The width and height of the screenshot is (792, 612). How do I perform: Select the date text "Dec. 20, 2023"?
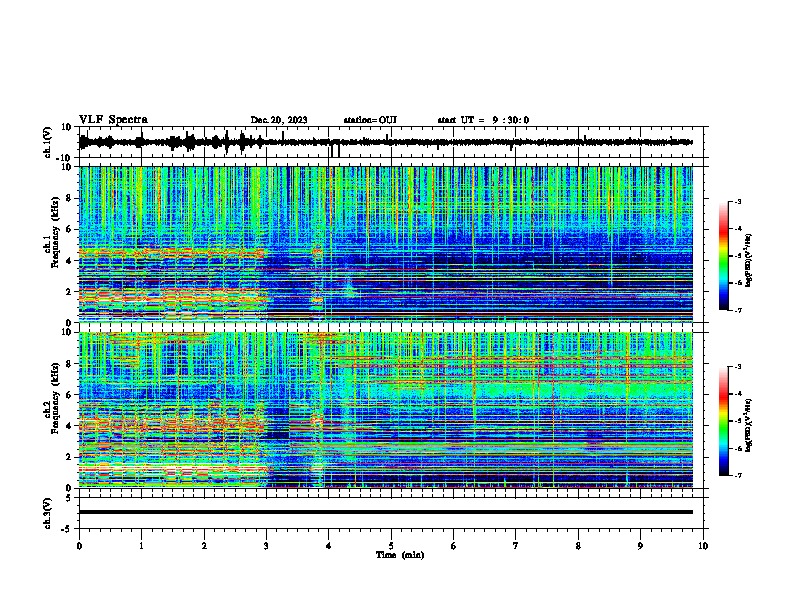[279, 120]
